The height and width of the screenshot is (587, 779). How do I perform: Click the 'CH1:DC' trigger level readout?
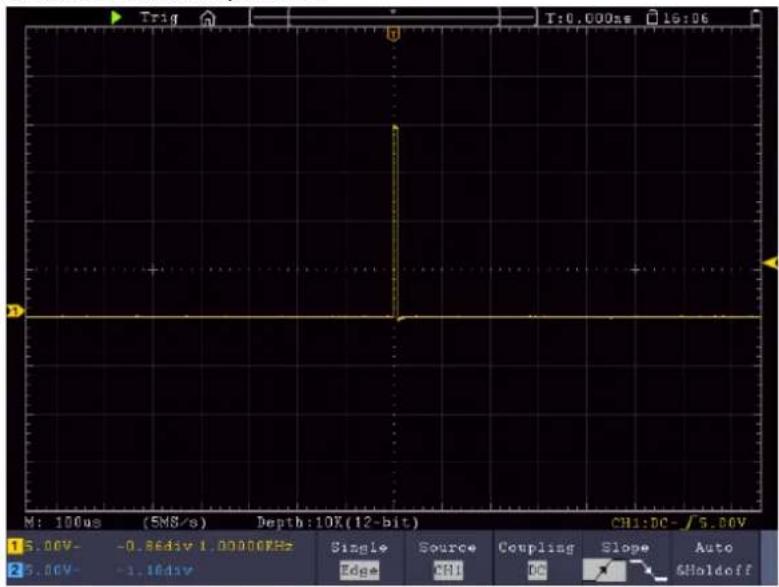pyautogui.click(x=678, y=523)
